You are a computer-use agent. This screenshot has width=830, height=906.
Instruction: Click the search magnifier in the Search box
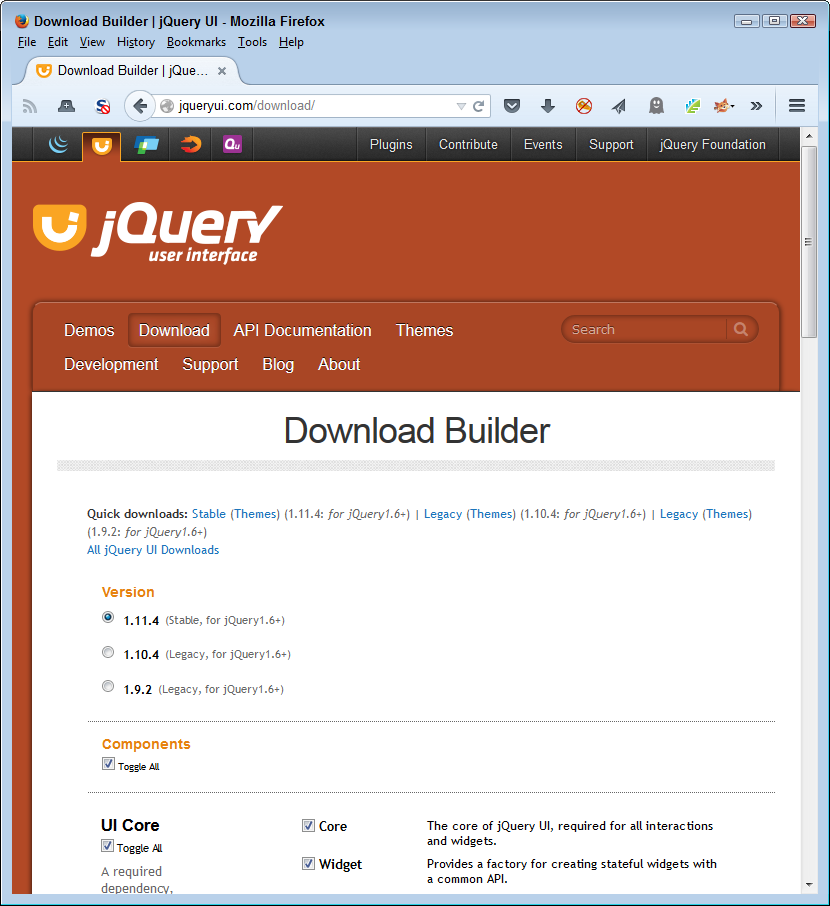click(740, 329)
